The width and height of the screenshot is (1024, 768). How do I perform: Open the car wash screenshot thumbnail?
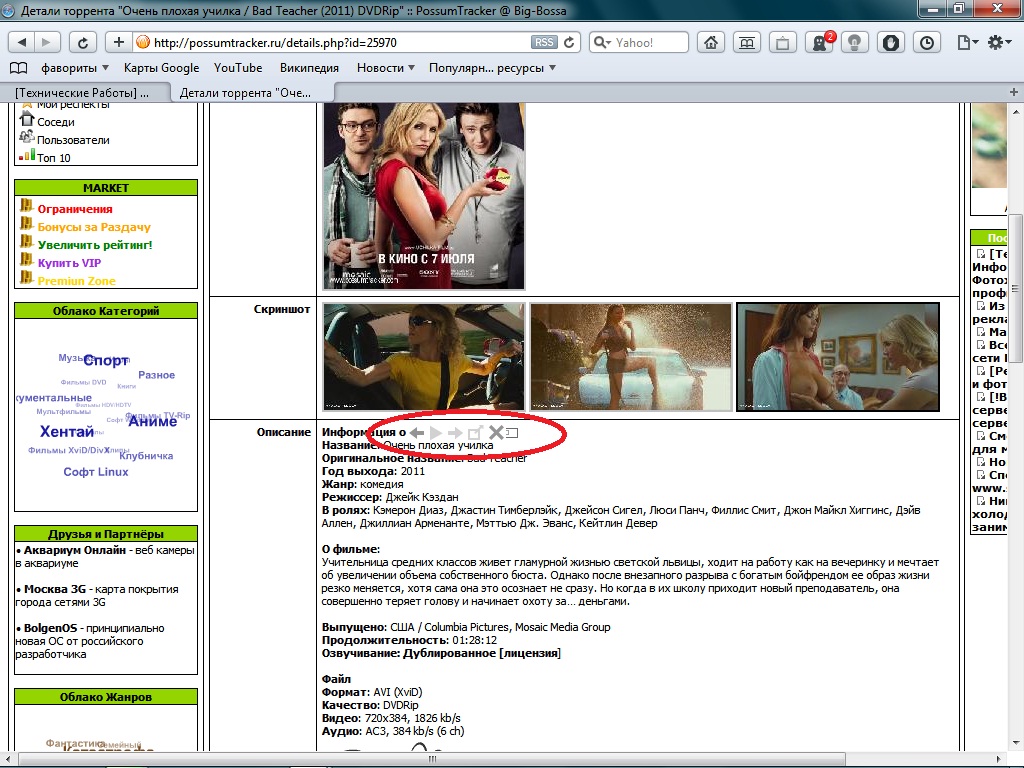click(x=631, y=357)
